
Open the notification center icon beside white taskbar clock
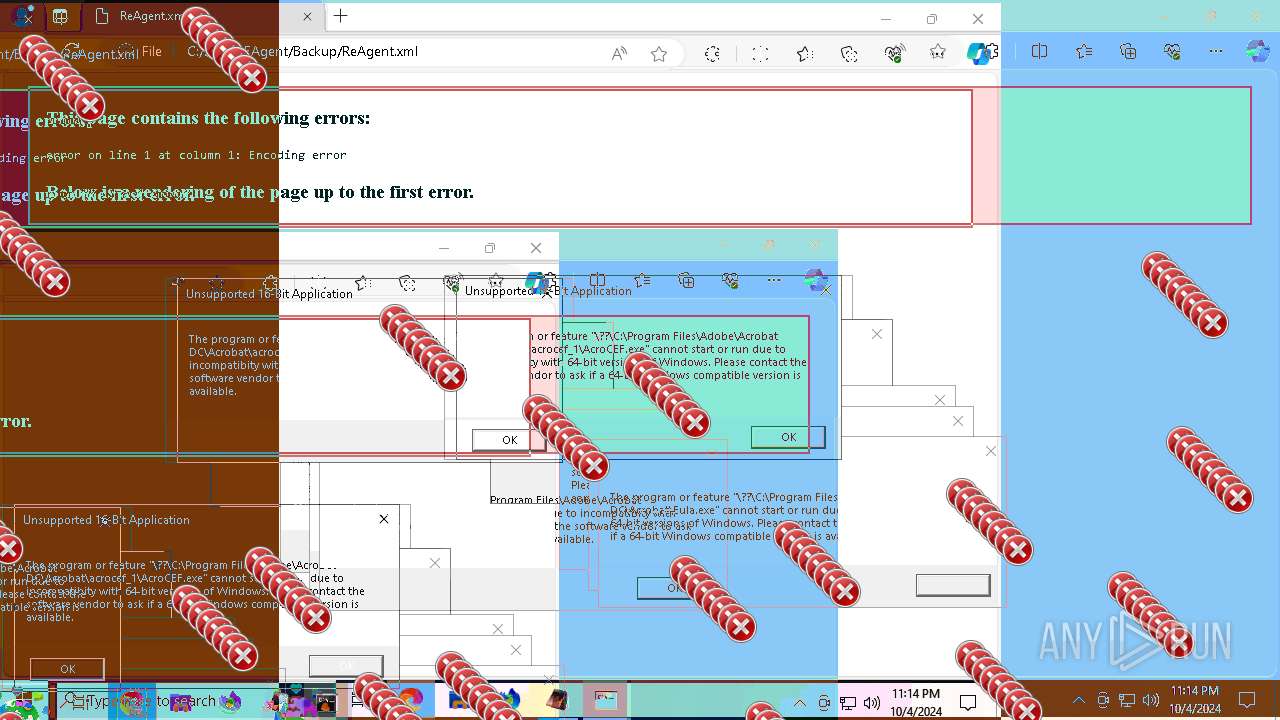[968, 702]
